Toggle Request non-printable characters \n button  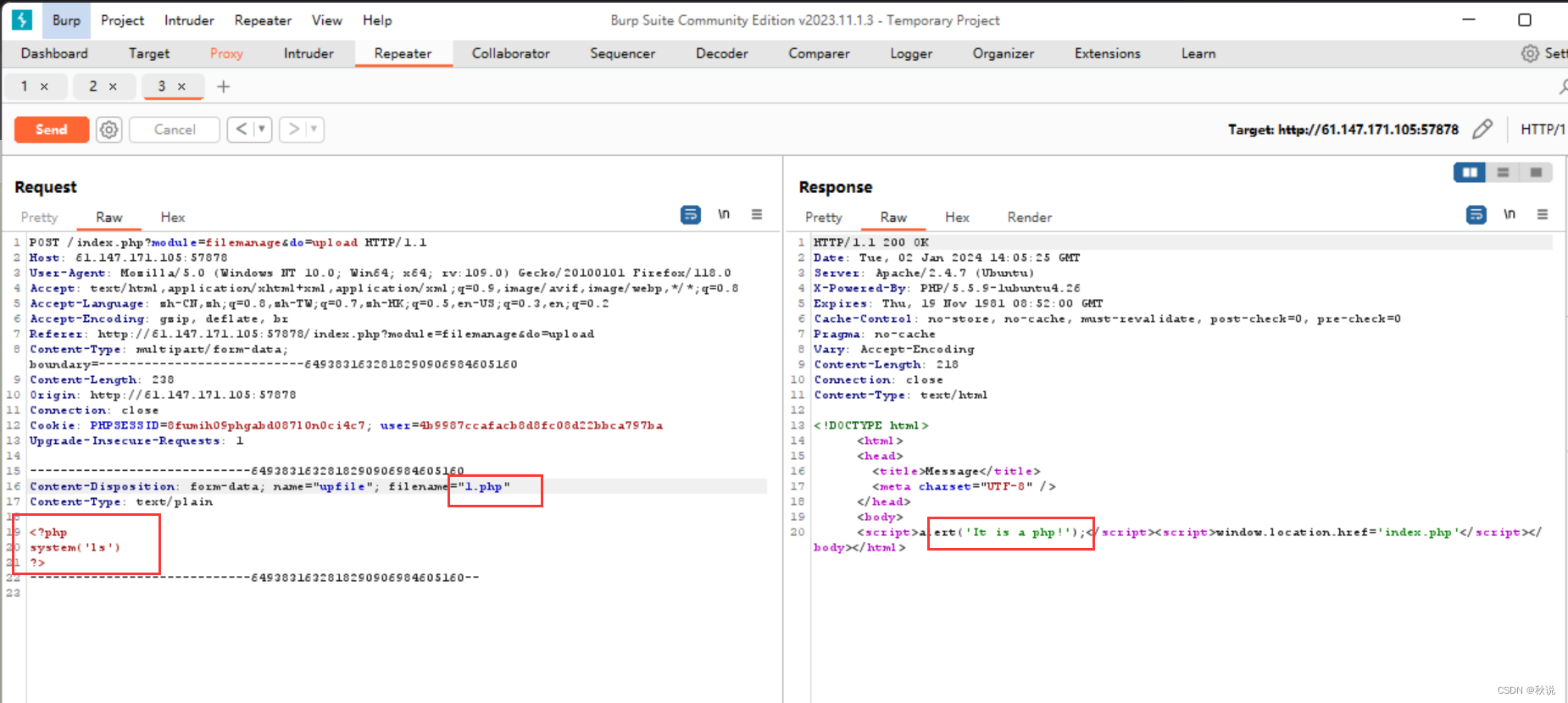724,214
